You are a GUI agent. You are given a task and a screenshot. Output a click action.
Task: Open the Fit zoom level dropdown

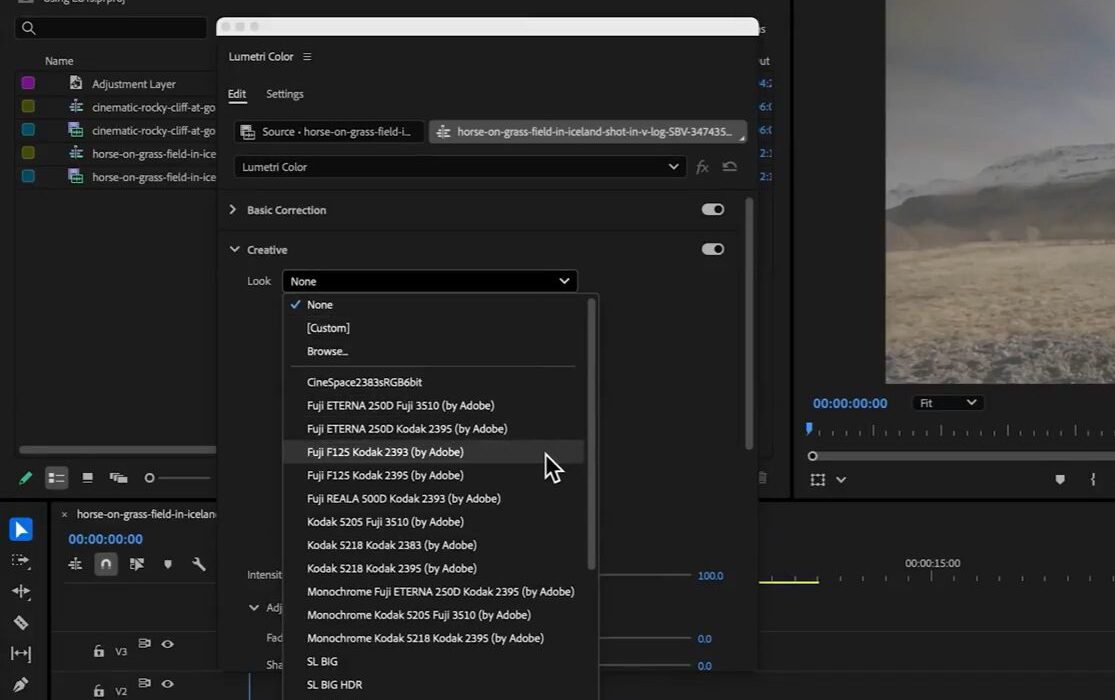947,403
